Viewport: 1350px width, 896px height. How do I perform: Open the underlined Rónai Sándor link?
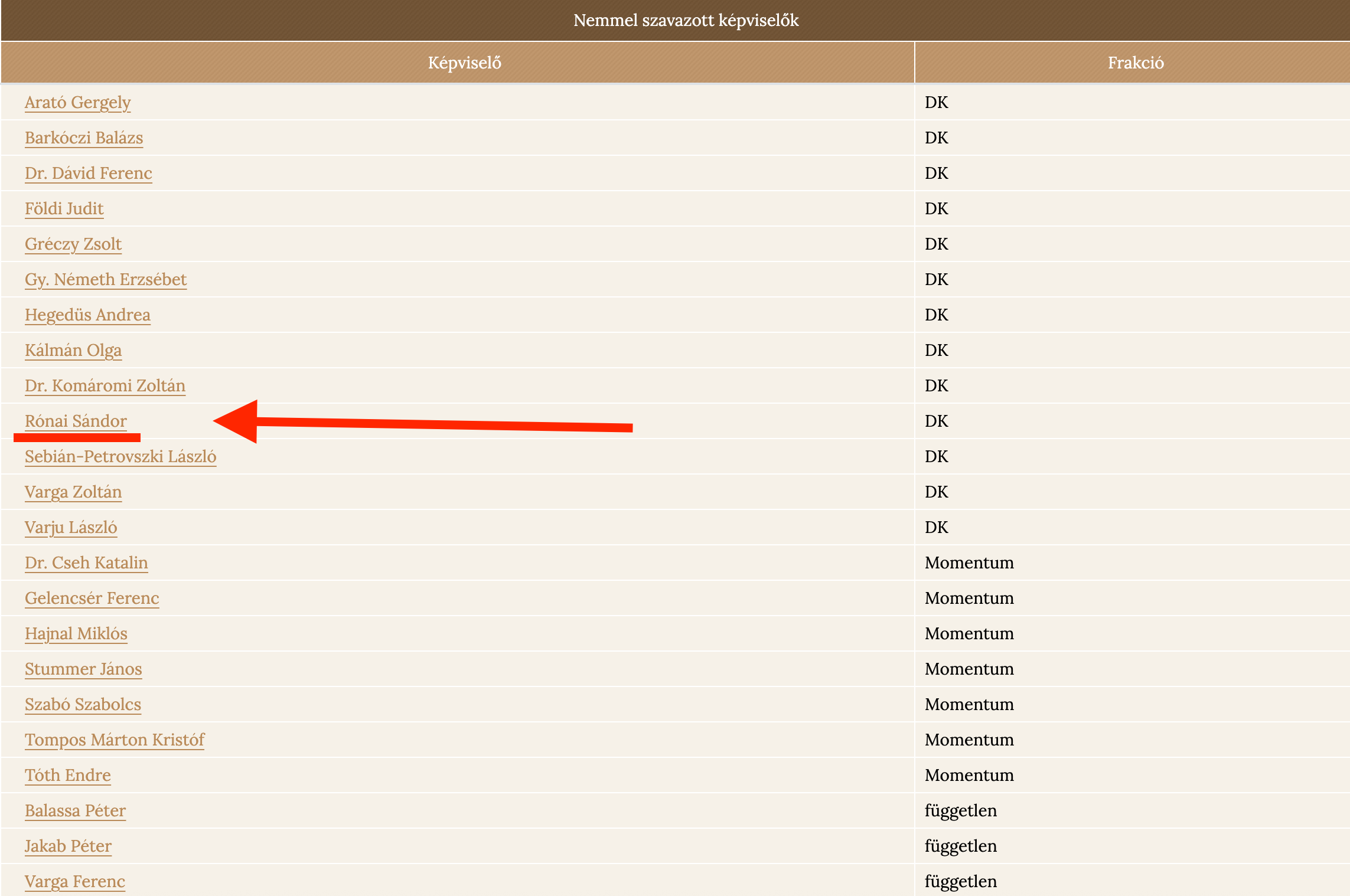[x=76, y=421]
